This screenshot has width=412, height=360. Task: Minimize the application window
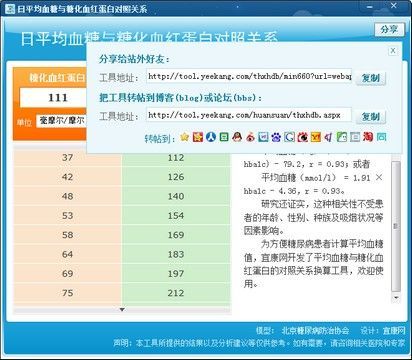click(x=369, y=7)
